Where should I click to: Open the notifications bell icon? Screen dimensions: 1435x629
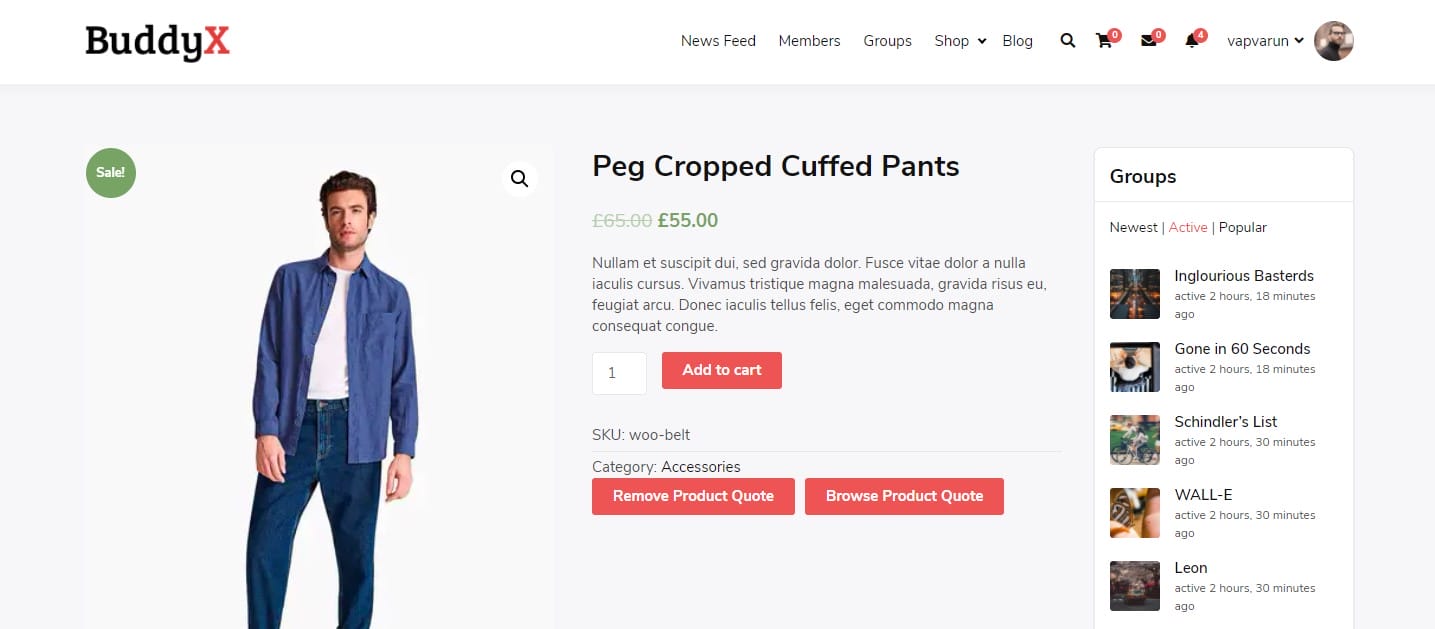coord(1191,41)
